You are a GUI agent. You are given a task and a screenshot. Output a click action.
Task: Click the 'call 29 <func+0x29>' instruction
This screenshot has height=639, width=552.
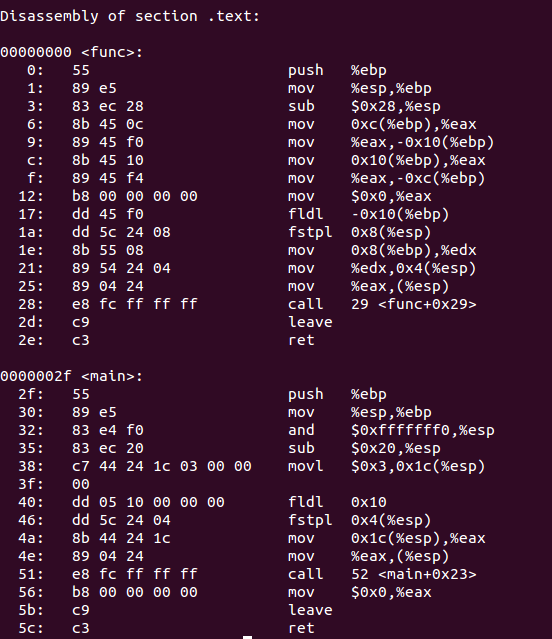coord(382,304)
